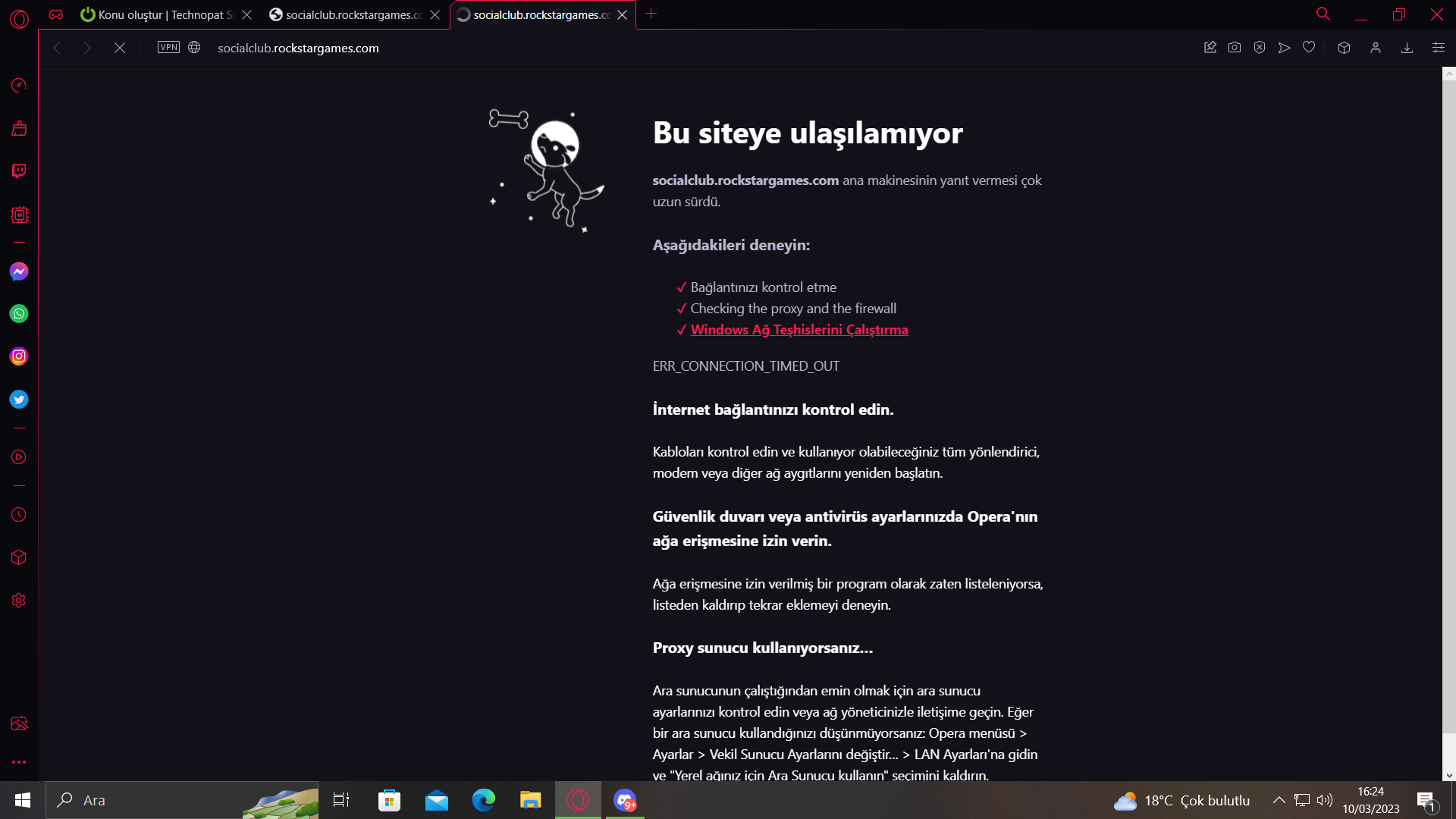Open the Easy Setup menu icon
Screen dimensions: 1456x819
pos(1438,48)
